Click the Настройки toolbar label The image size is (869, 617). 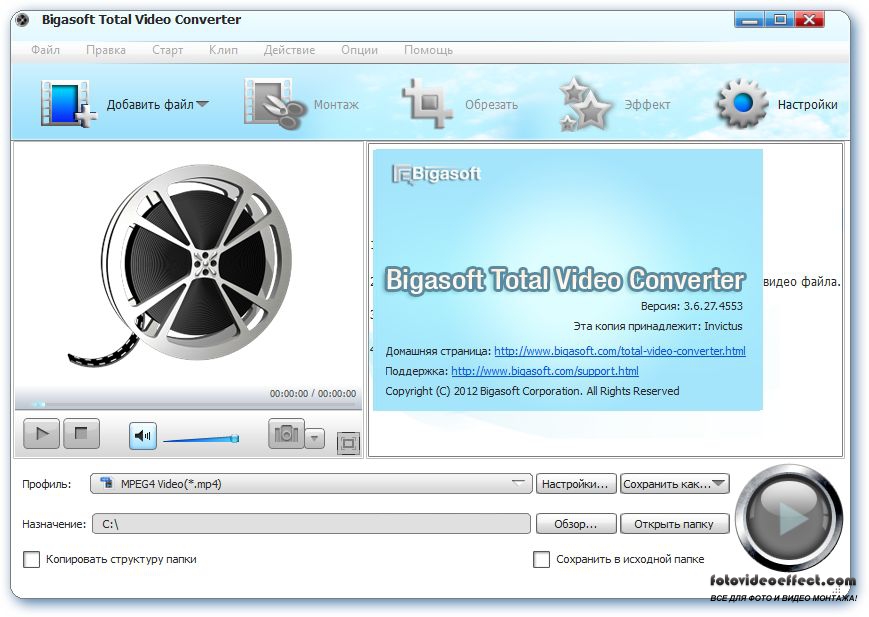[807, 104]
